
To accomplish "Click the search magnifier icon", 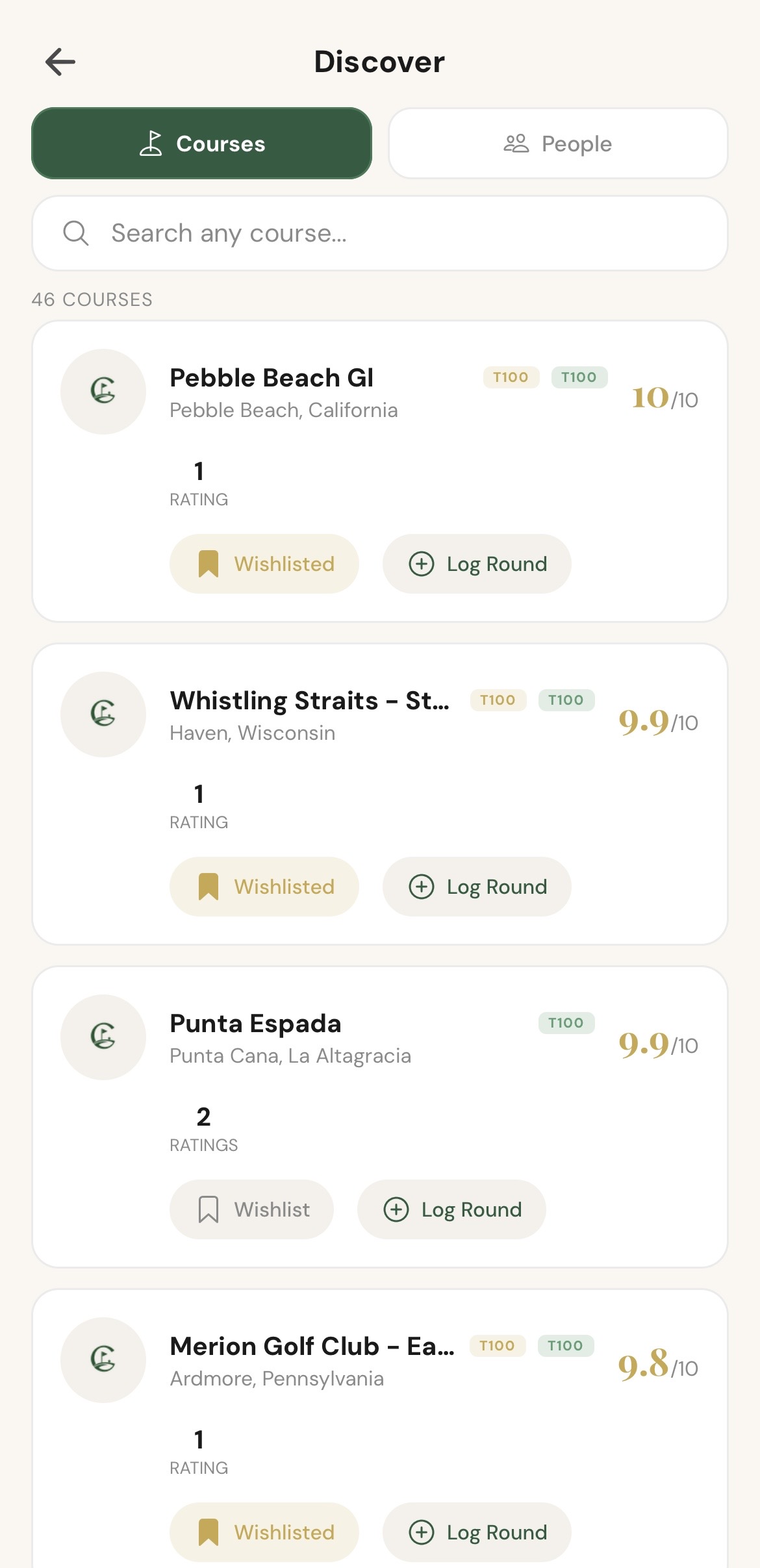I will click(76, 233).
